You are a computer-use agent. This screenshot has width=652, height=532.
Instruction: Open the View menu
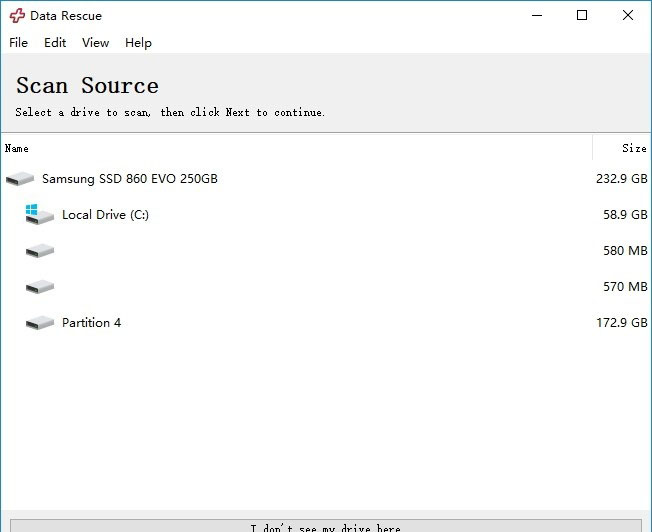click(x=95, y=42)
